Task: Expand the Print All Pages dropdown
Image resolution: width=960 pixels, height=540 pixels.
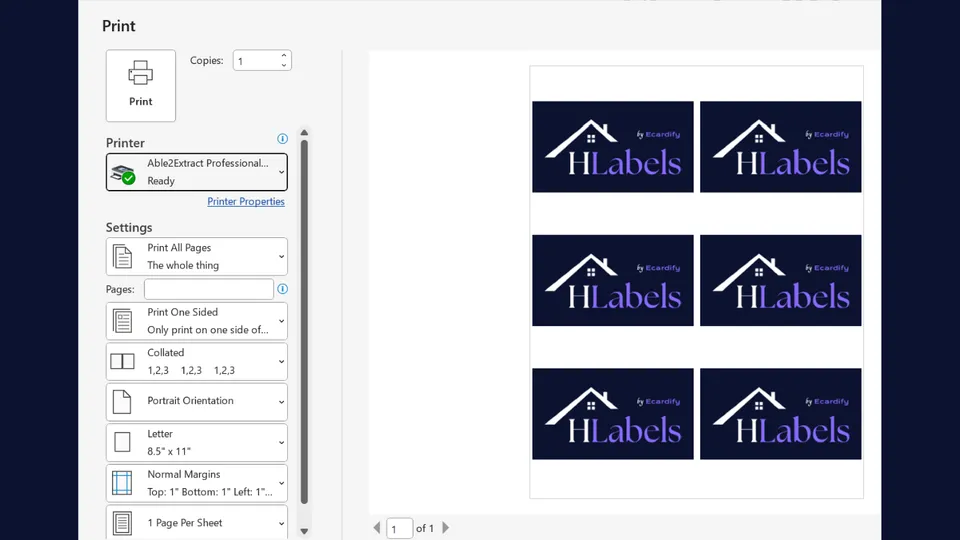Action: tap(197, 257)
